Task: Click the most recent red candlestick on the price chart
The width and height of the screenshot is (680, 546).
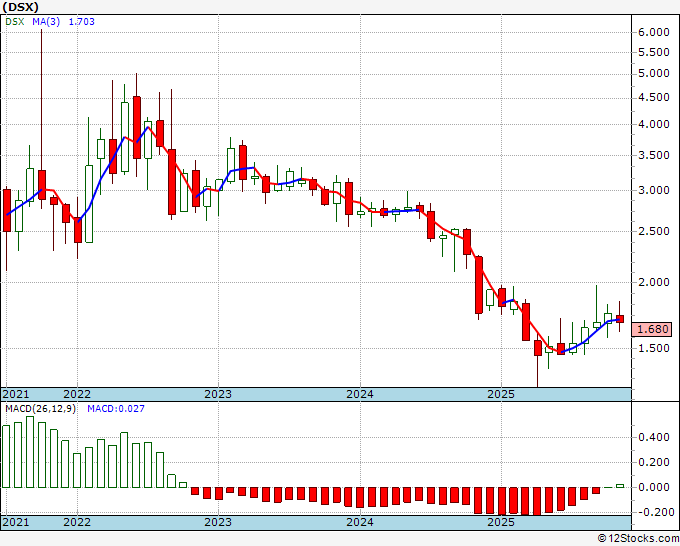Action: [x=620, y=319]
